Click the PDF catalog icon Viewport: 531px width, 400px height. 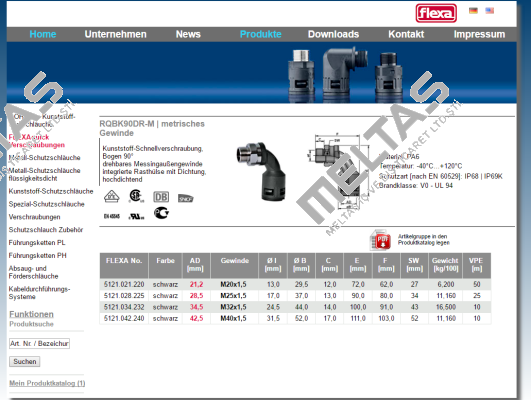coord(380,240)
